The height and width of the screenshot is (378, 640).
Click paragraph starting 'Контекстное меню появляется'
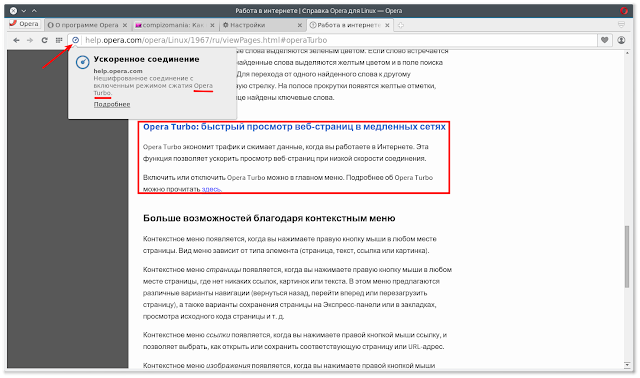(x=290, y=245)
